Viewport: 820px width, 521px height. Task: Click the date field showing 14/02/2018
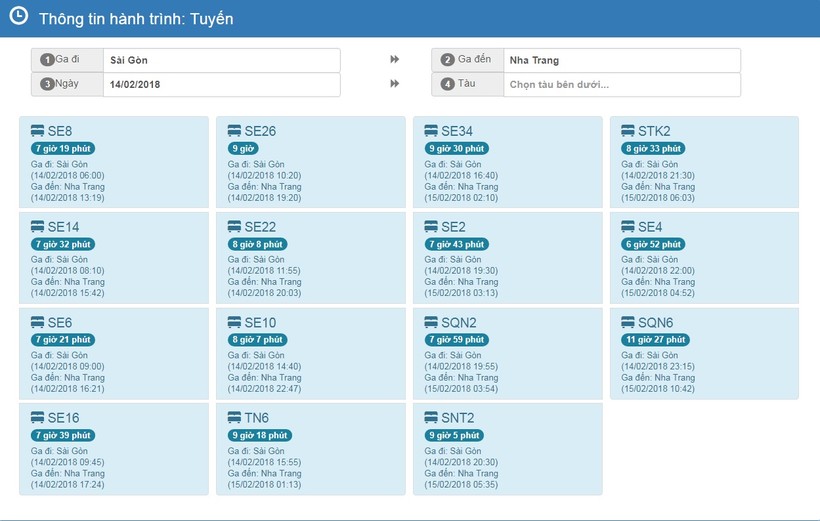pyautogui.click(x=221, y=85)
